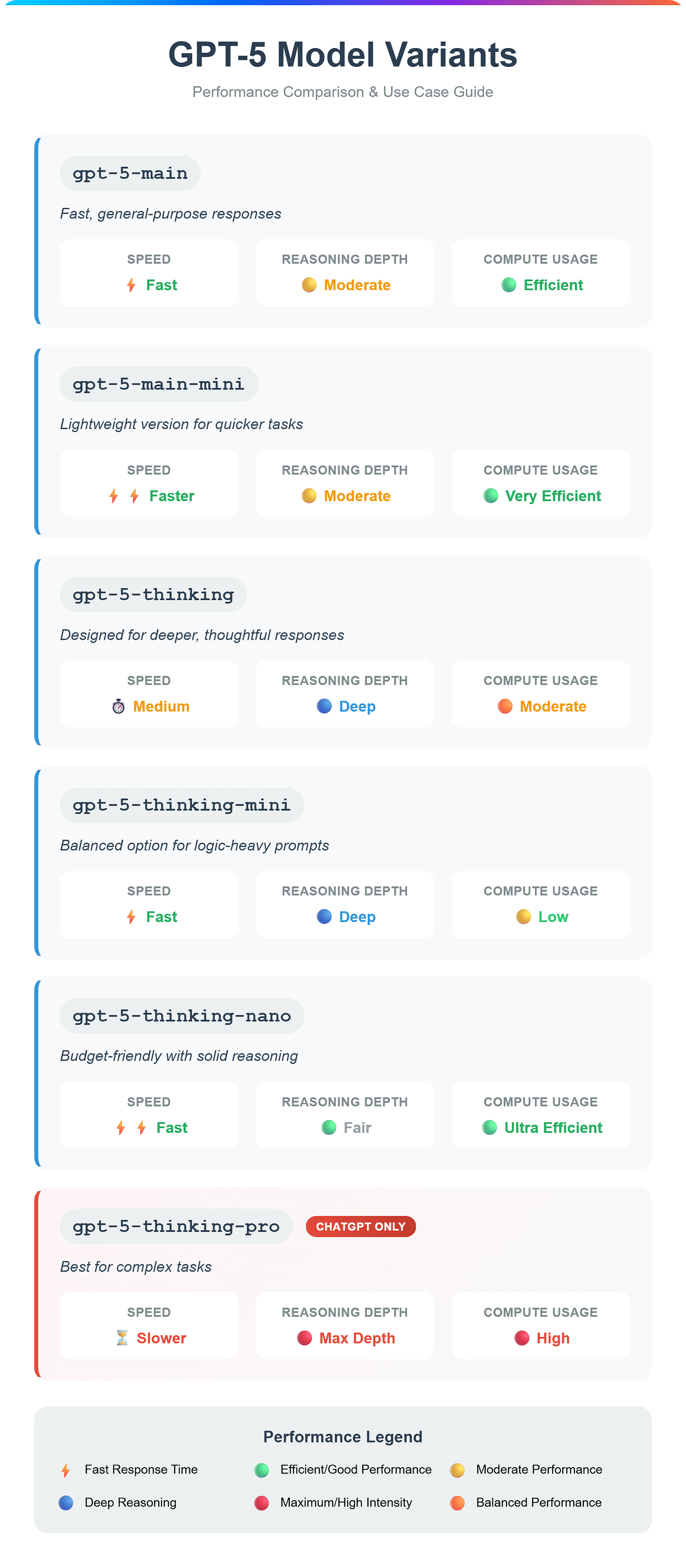Click the GPT-5 Model Variants heading
The image size is (686, 1568).
(x=343, y=54)
